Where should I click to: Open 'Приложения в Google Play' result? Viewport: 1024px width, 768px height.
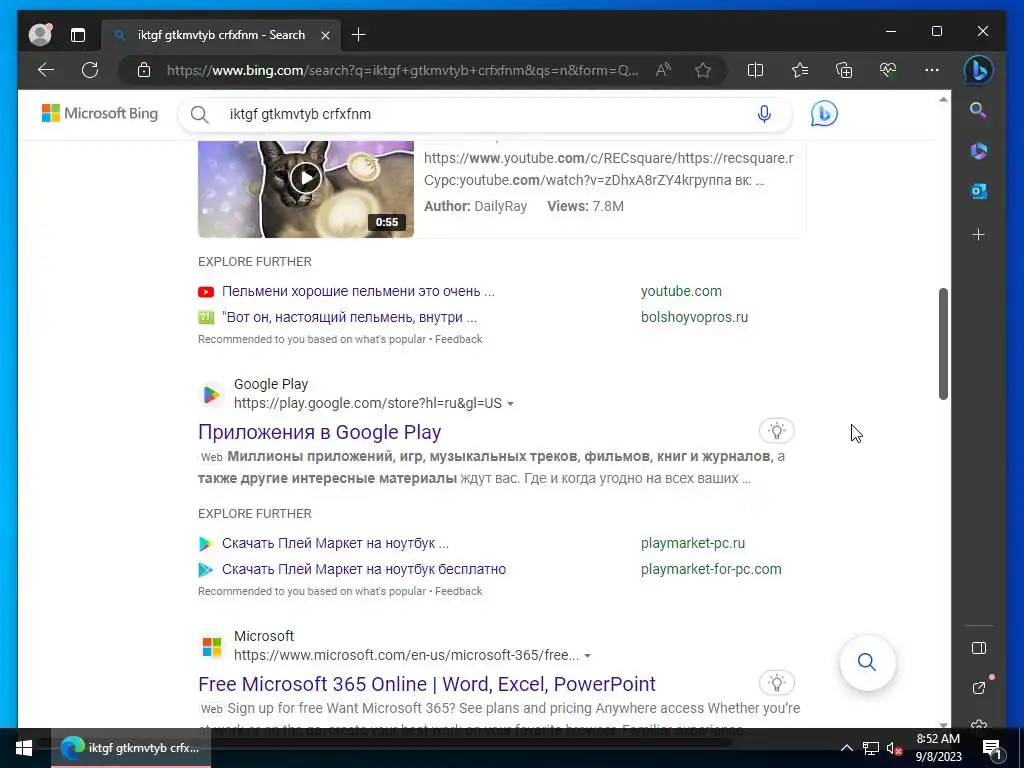[x=319, y=432]
